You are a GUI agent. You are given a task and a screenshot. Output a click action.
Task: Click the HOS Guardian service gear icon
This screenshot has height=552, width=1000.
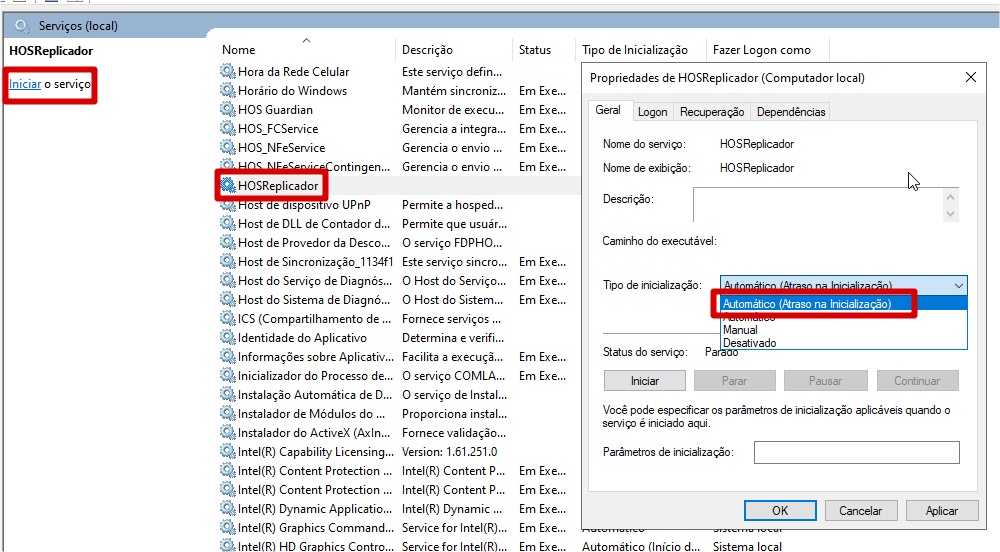228,110
